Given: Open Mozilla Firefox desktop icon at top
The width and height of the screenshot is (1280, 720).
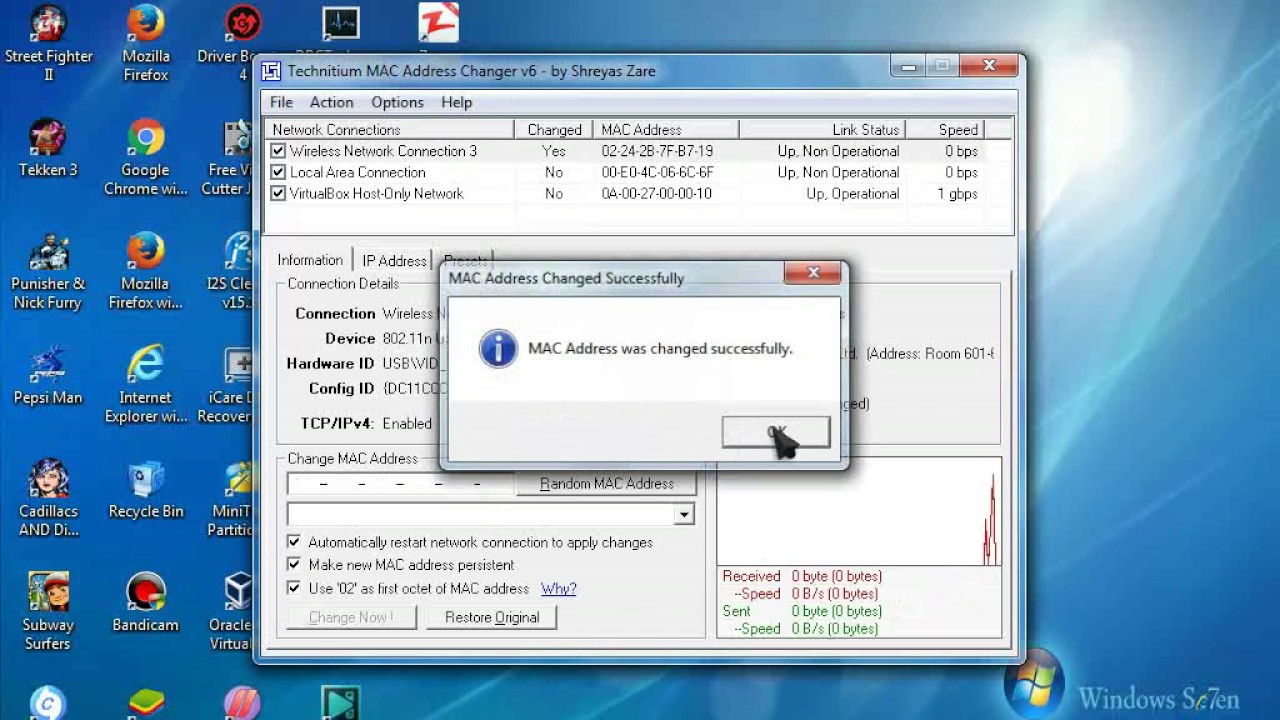Looking at the screenshot, I should (x=146, y=44).
